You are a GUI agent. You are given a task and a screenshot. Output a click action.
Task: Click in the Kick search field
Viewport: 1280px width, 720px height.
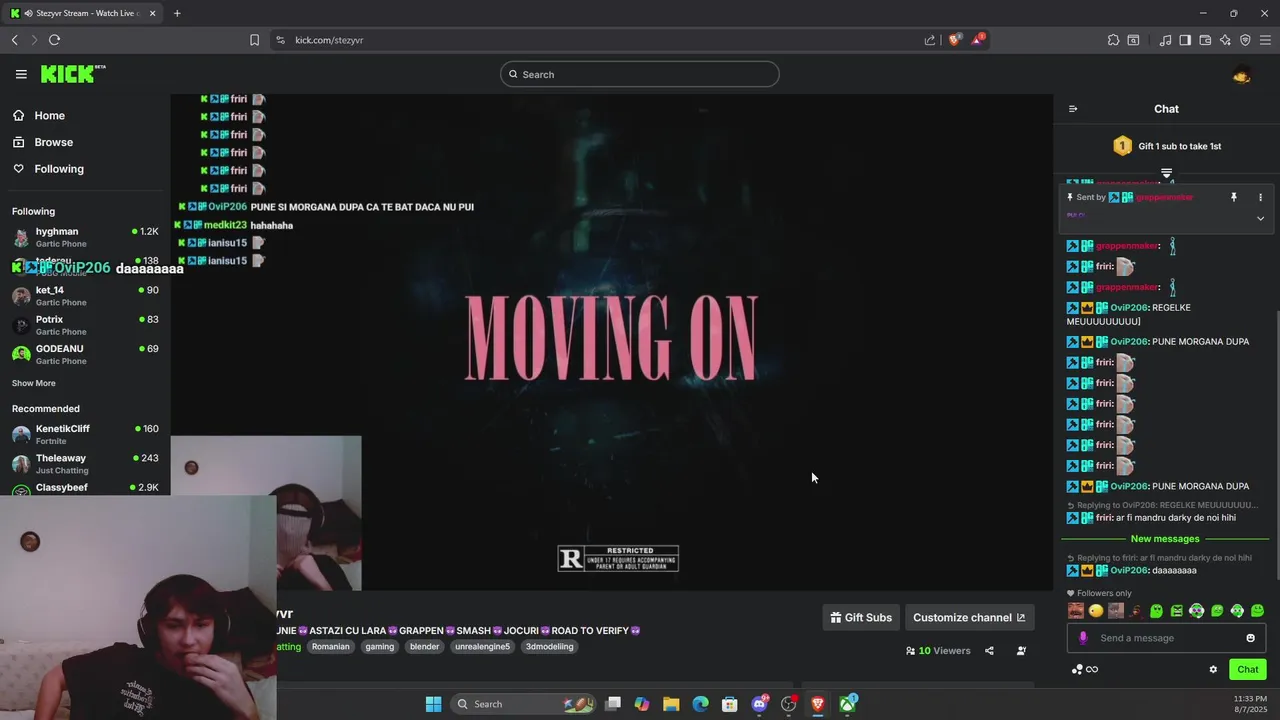(640, 74)
